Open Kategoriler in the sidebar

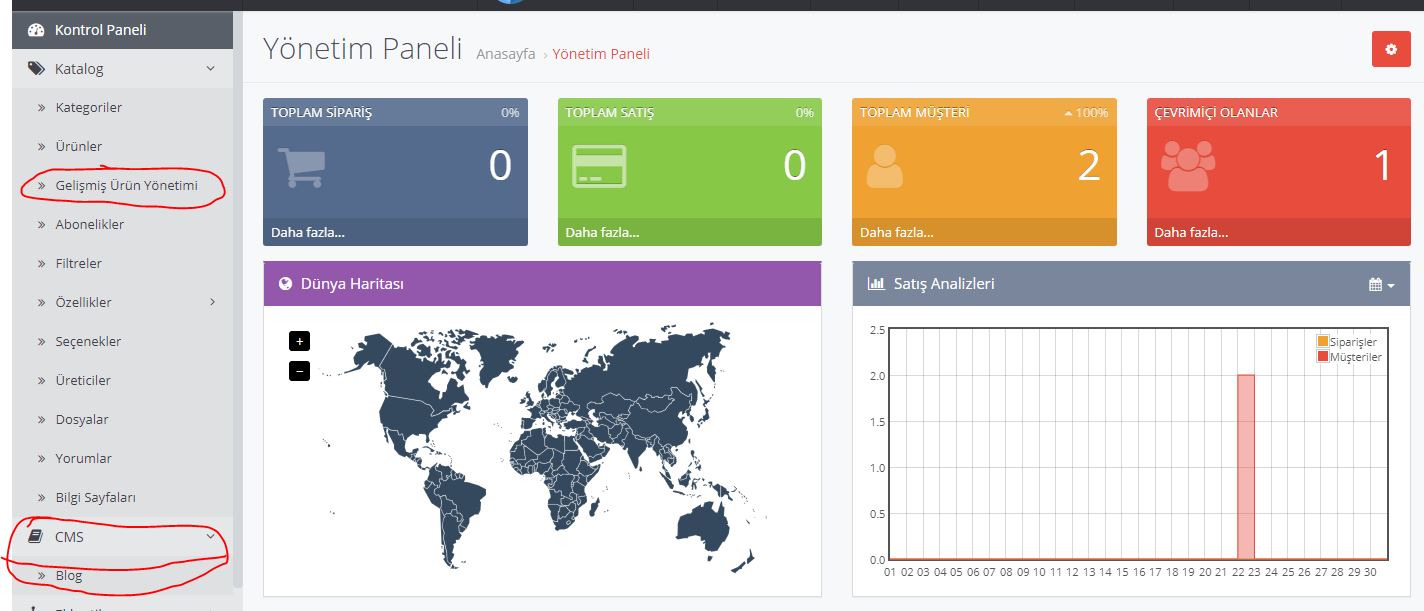pyautogui.click(x=88, y=107)
